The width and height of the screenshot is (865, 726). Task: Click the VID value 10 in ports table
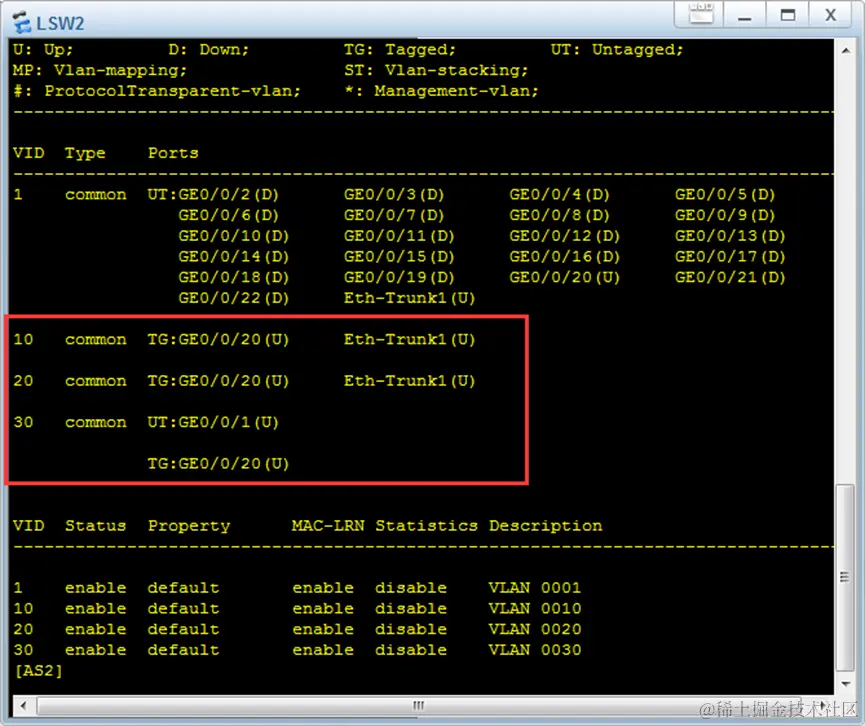(x=23, y=339)
